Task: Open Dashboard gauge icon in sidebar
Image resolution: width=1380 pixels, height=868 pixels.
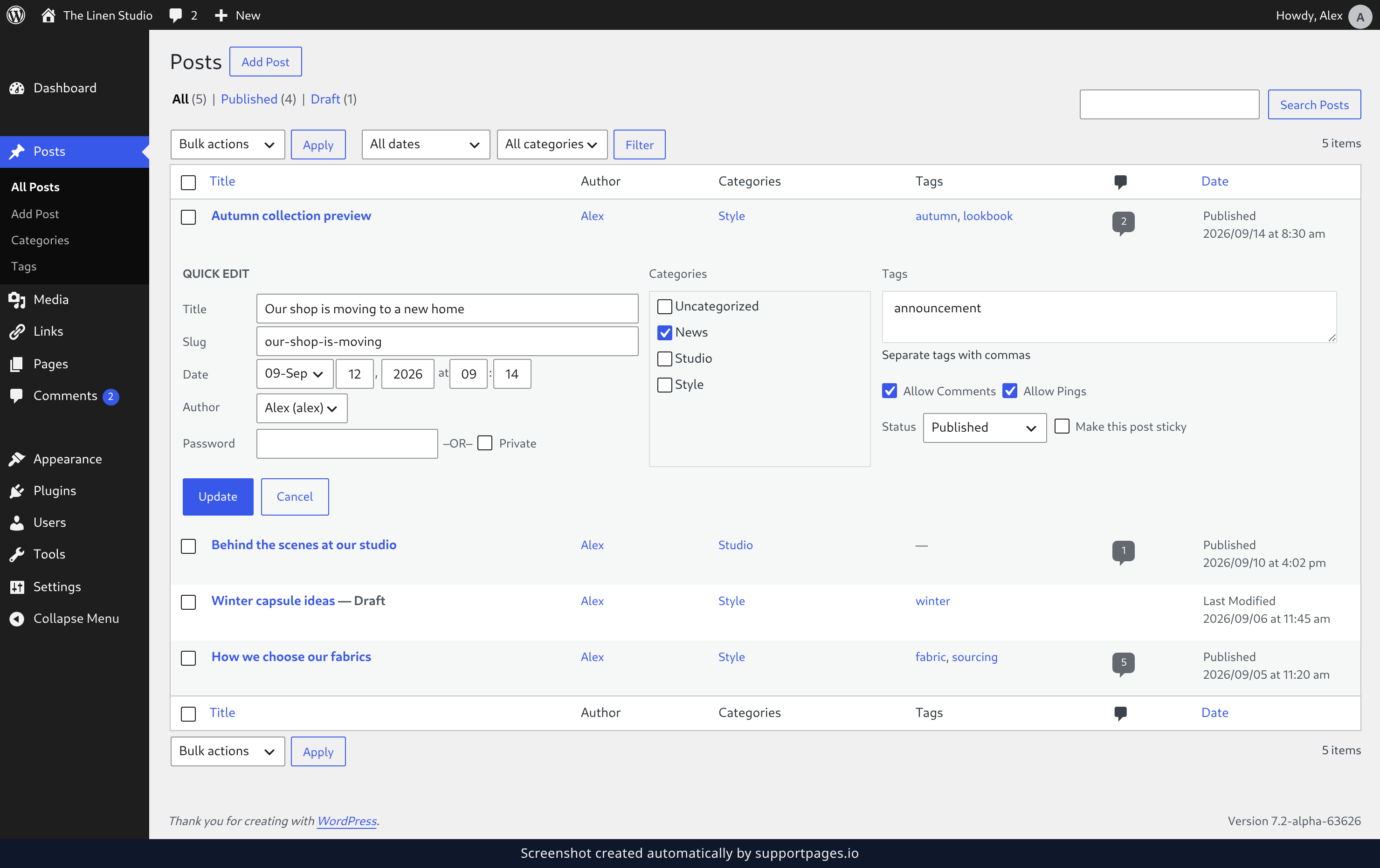Action: point(17,88)
